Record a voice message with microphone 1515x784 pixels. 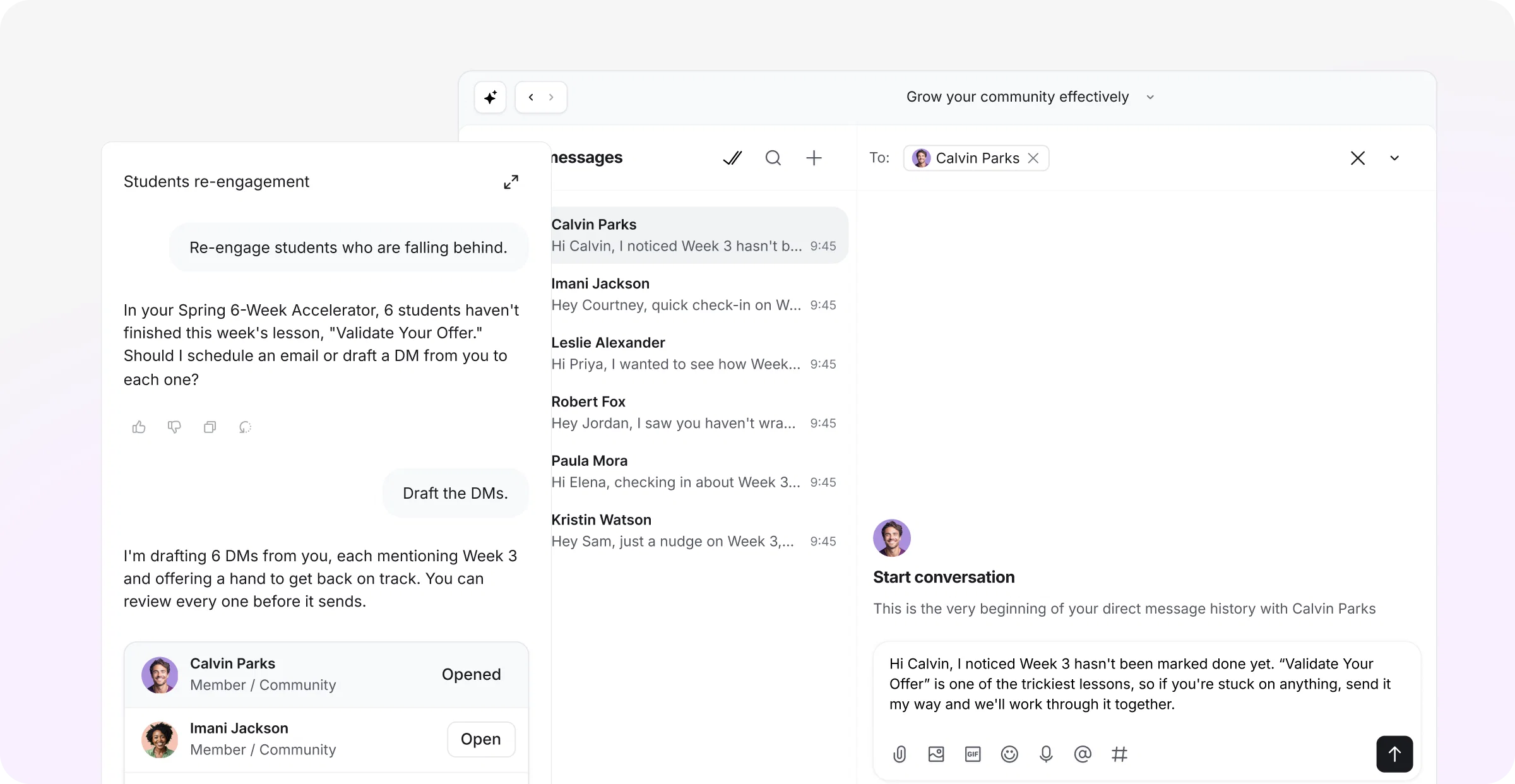(1046, 754)
